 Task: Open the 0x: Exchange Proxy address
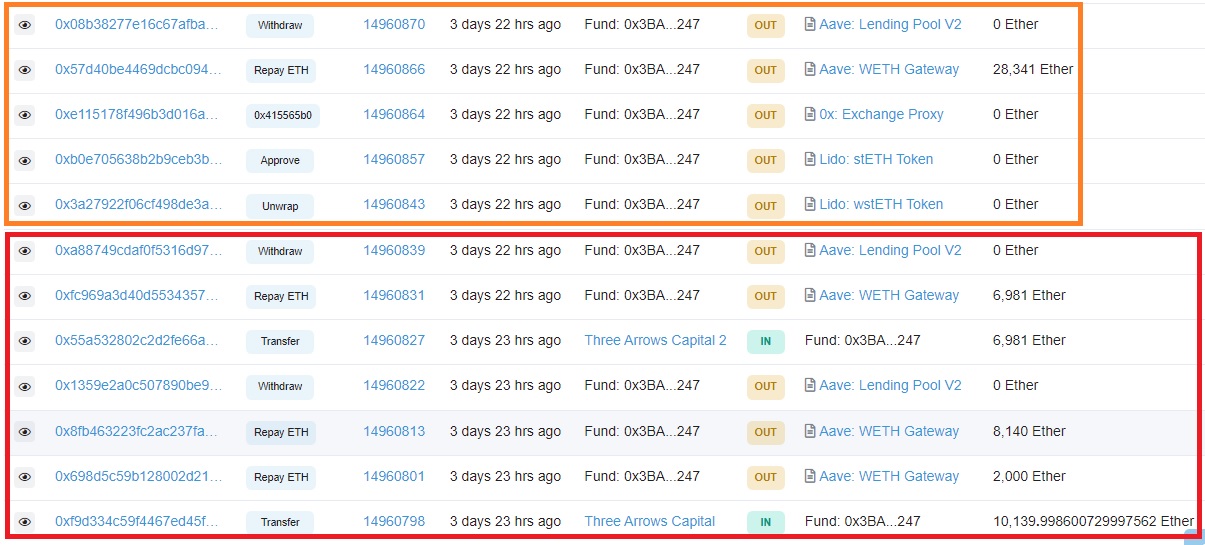pos(881,114)
